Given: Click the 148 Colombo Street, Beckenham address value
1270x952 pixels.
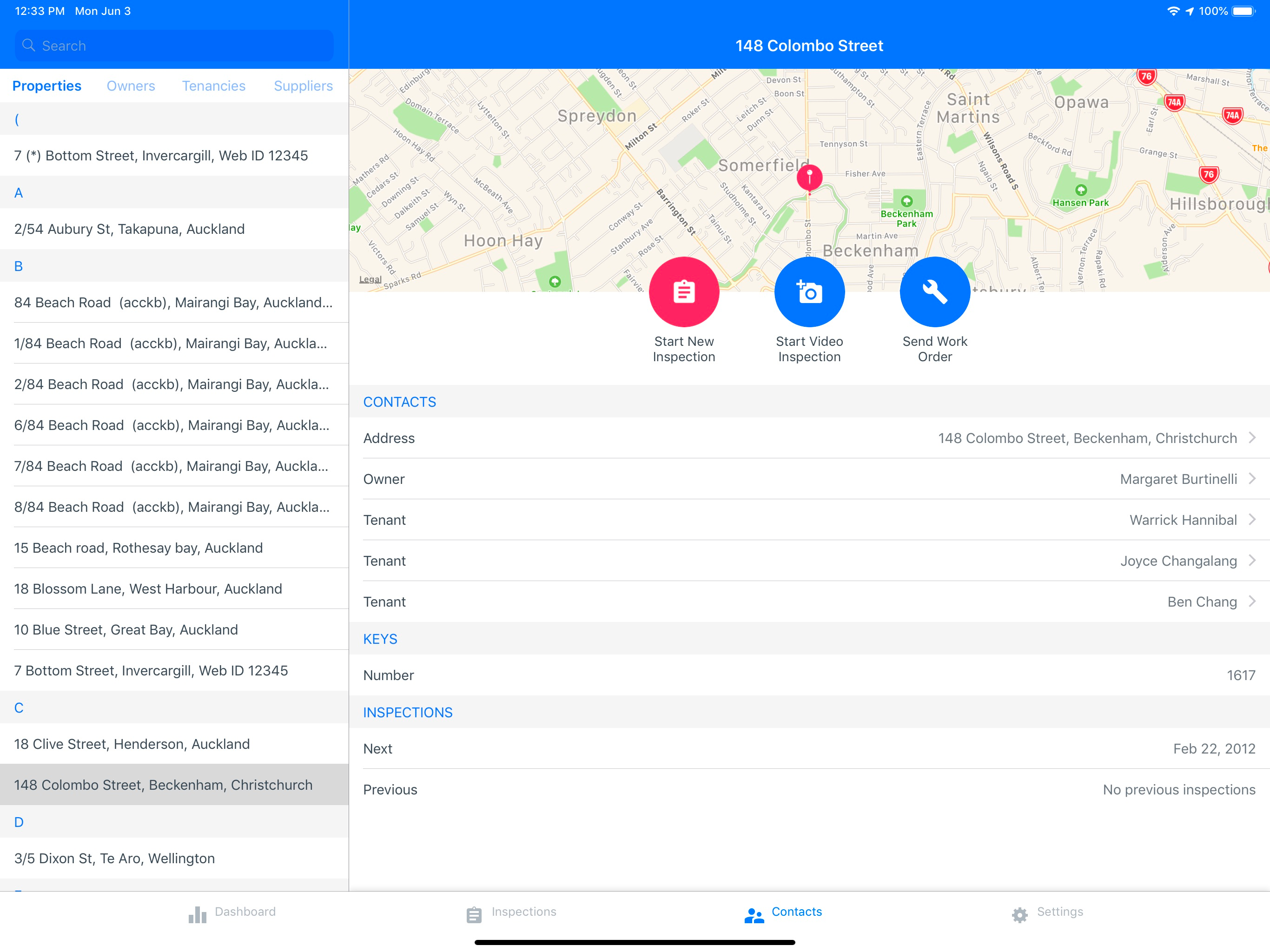Looking at the screenshot, I should 1087,437.
